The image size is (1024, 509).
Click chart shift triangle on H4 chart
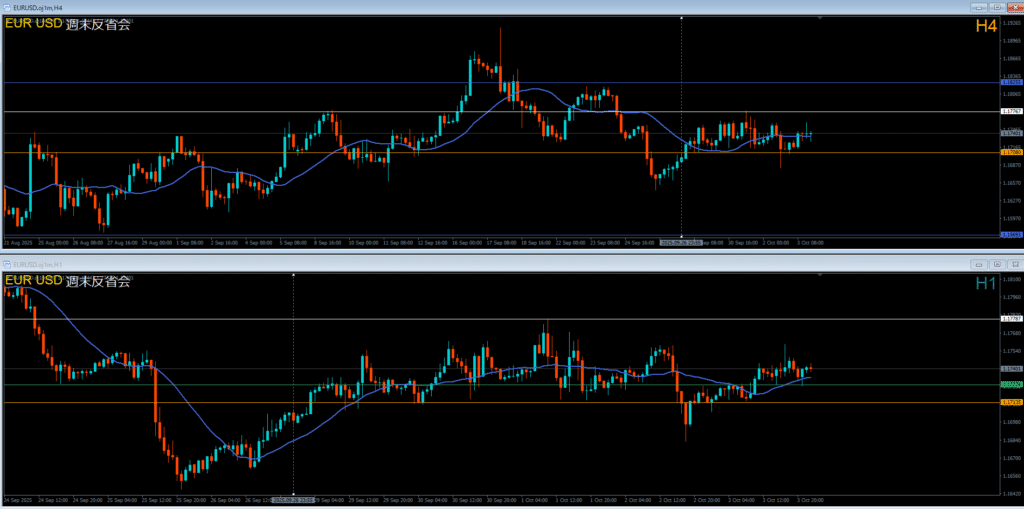point(820,18)
